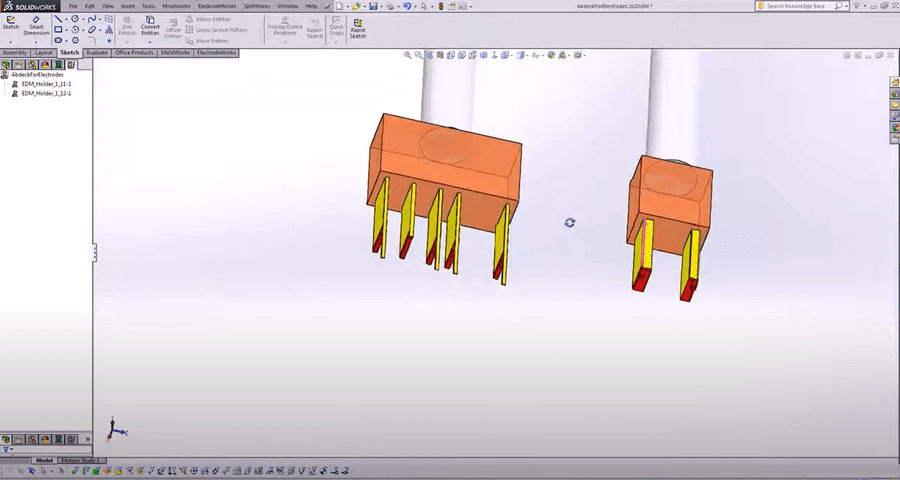Expand the Search Knowledge Base dropdown
The image size is (900, 480).
pyautogui.click(x=846, y=6)
